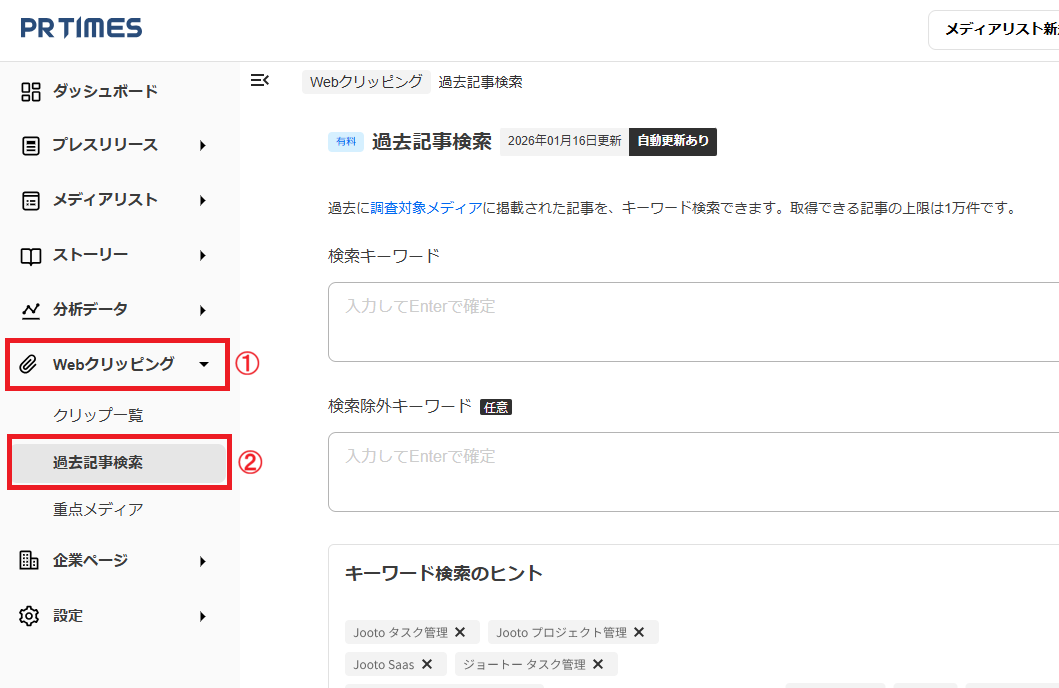Remove the ジョートー タスク管理 keyword tag
The height and width of the screenshot is (688, 1059).
click(598, 663)
